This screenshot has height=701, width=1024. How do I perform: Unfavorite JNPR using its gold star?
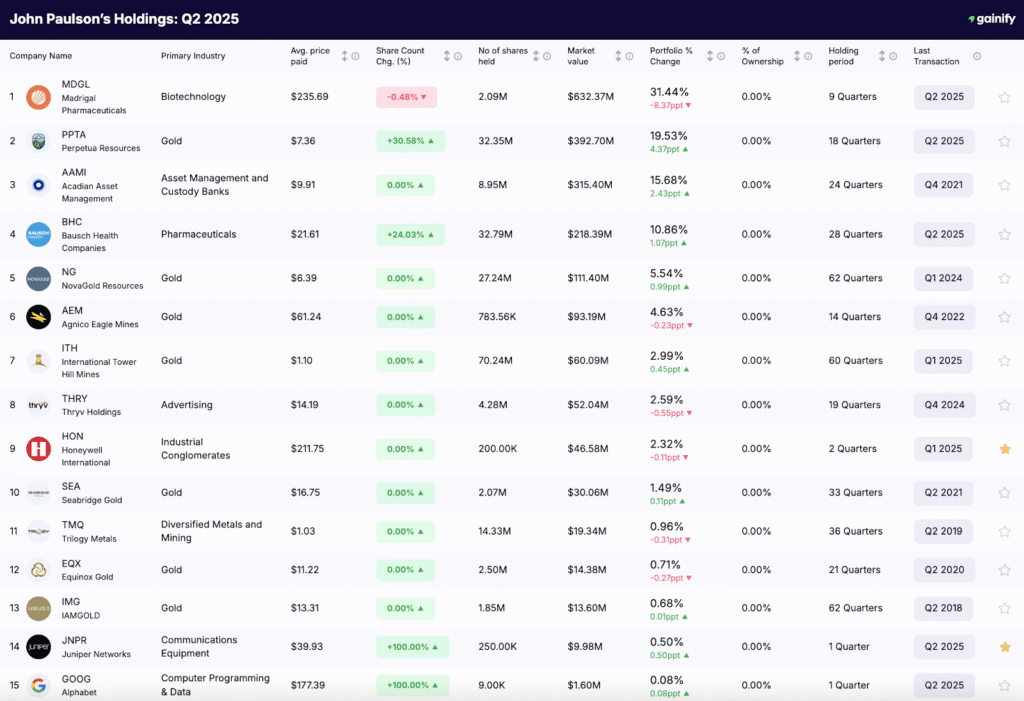pyautogui.click(x=1005, y=647)
